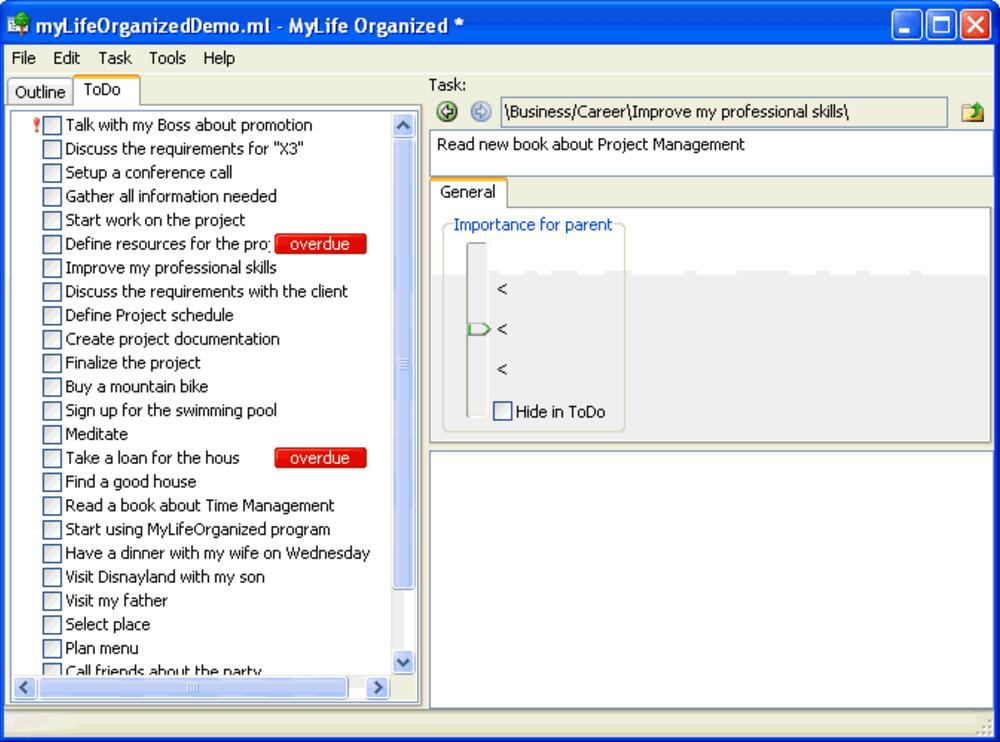Switch to the Outline tab
This screenshot has height=742, width=1000.
point(40,92)
